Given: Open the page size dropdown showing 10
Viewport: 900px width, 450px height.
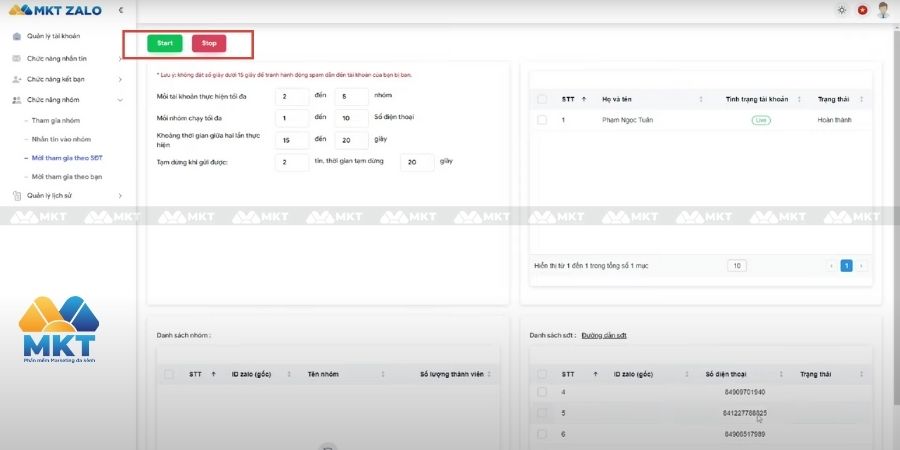Looking at the screenshot, I should click(737, 266).
